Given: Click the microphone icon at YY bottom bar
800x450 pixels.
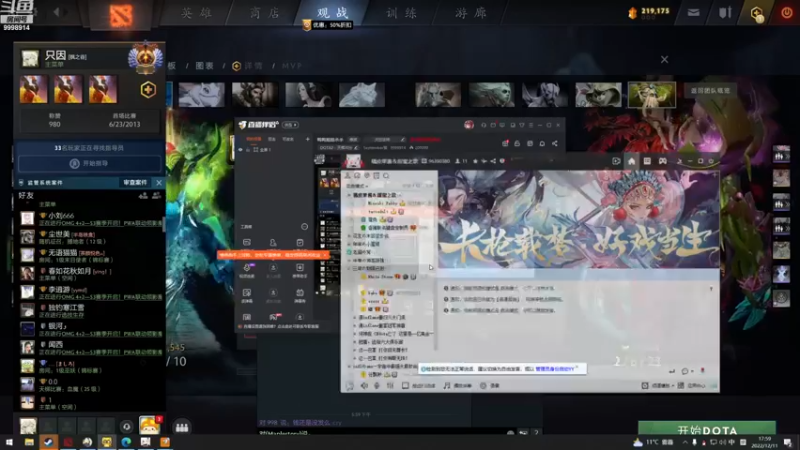Looking at the screenshot, I should [377, 386].
